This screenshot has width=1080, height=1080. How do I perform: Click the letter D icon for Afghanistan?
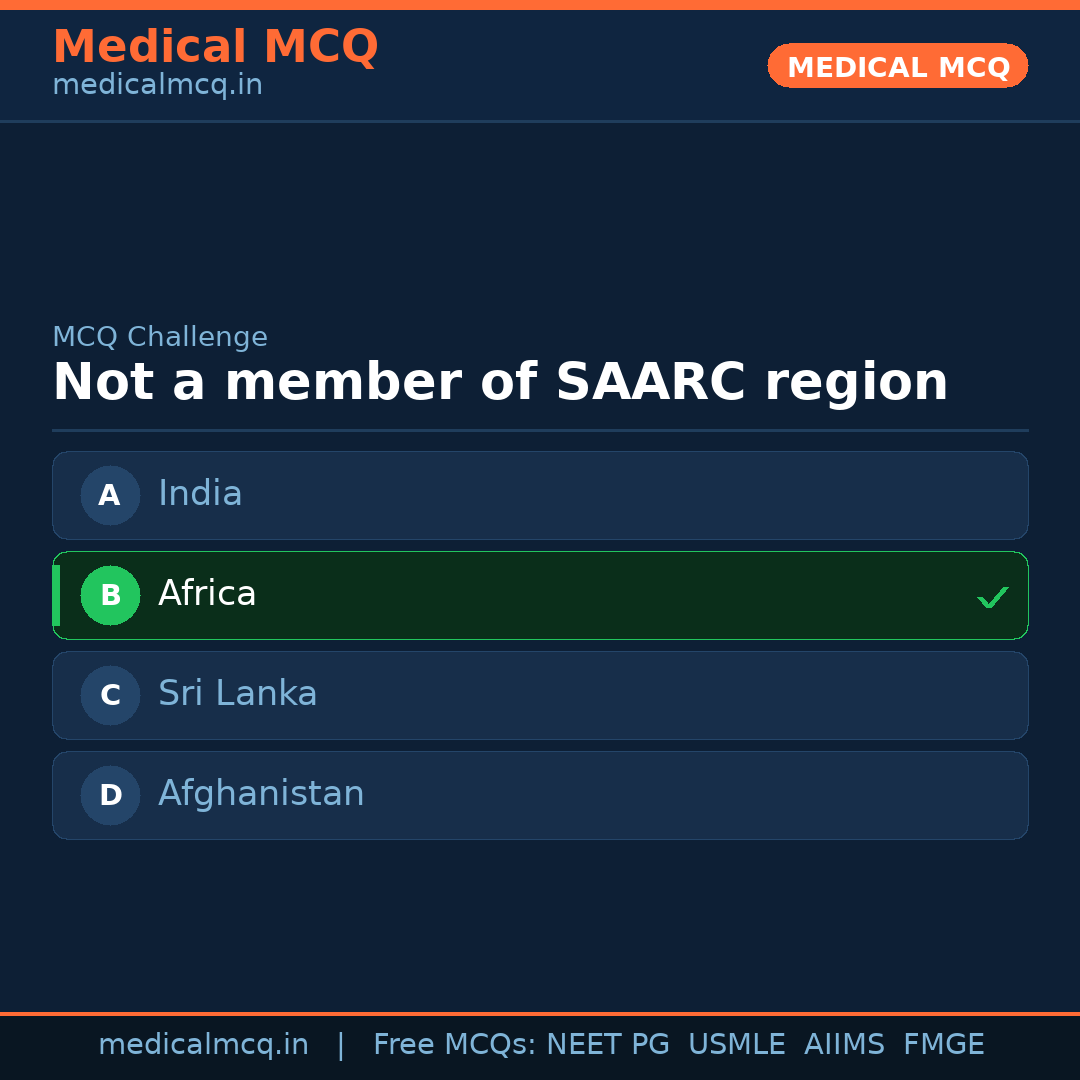point(110,795)
